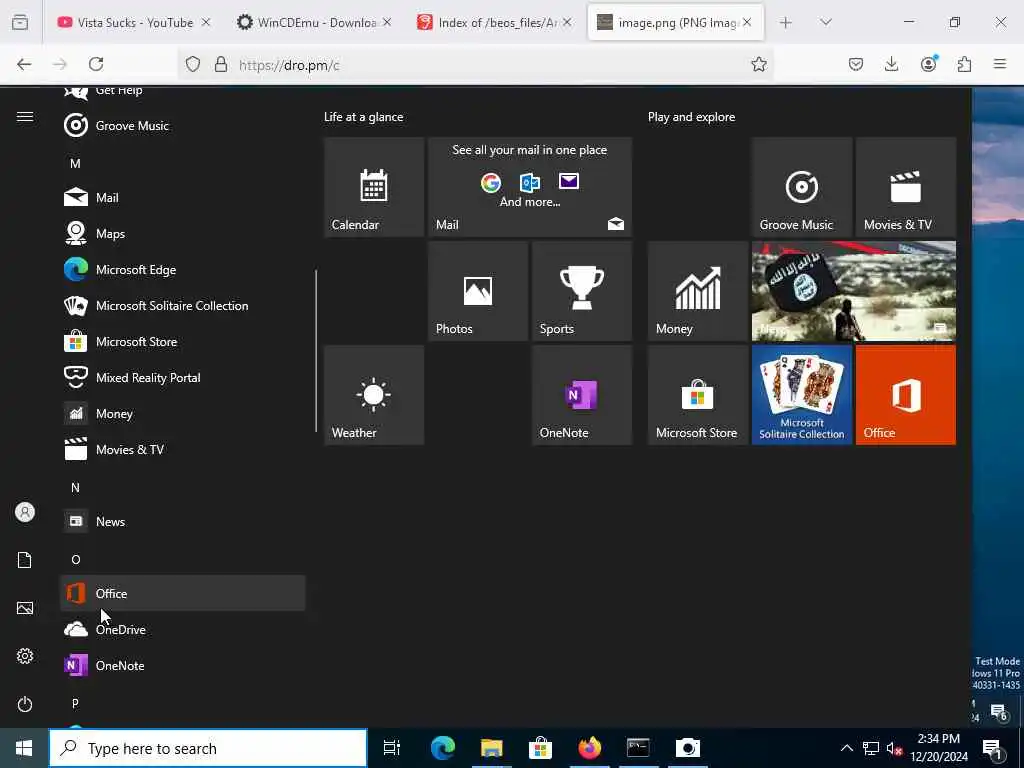Viewport: 1024px width, 768px height.
Task: Click the Windows Start button
Action: [24, 748]
